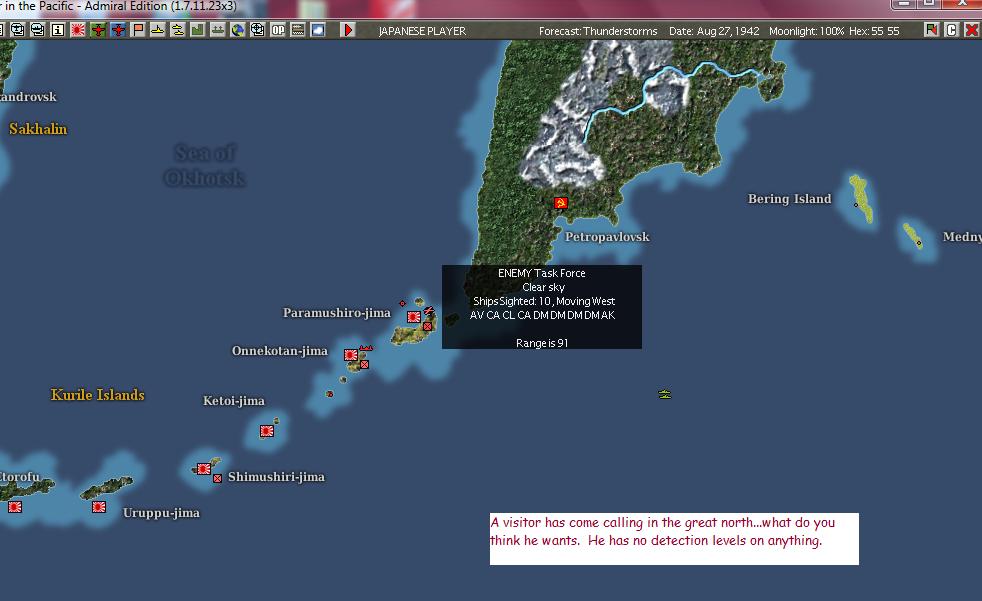Viewport: 982px width, 601px height.
Task: Click the base dot on Medny island
Action: pyautogui.click(x=919, y=242)
